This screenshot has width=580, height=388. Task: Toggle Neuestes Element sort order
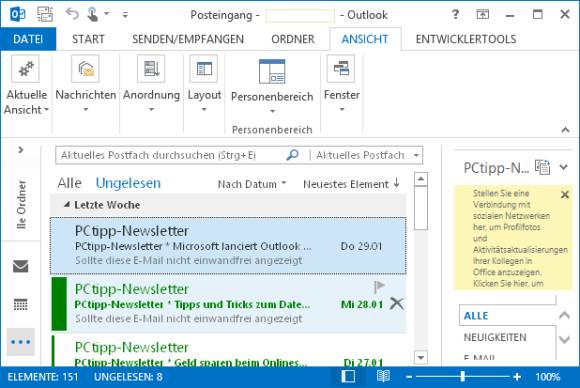(351, 184)
